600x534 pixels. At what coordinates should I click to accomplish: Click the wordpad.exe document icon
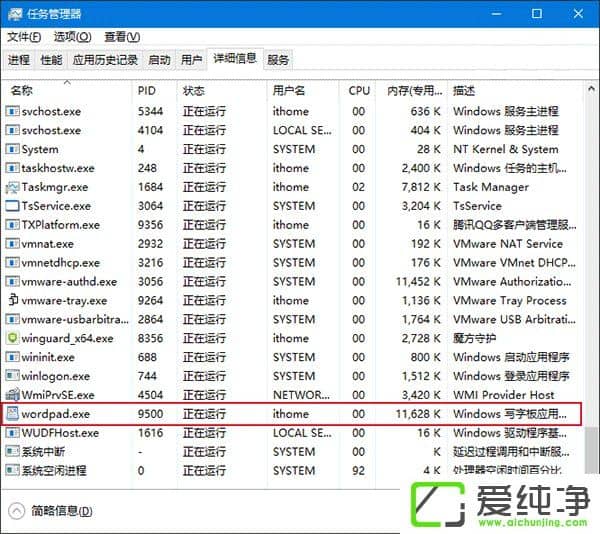[x=12, y=414]
